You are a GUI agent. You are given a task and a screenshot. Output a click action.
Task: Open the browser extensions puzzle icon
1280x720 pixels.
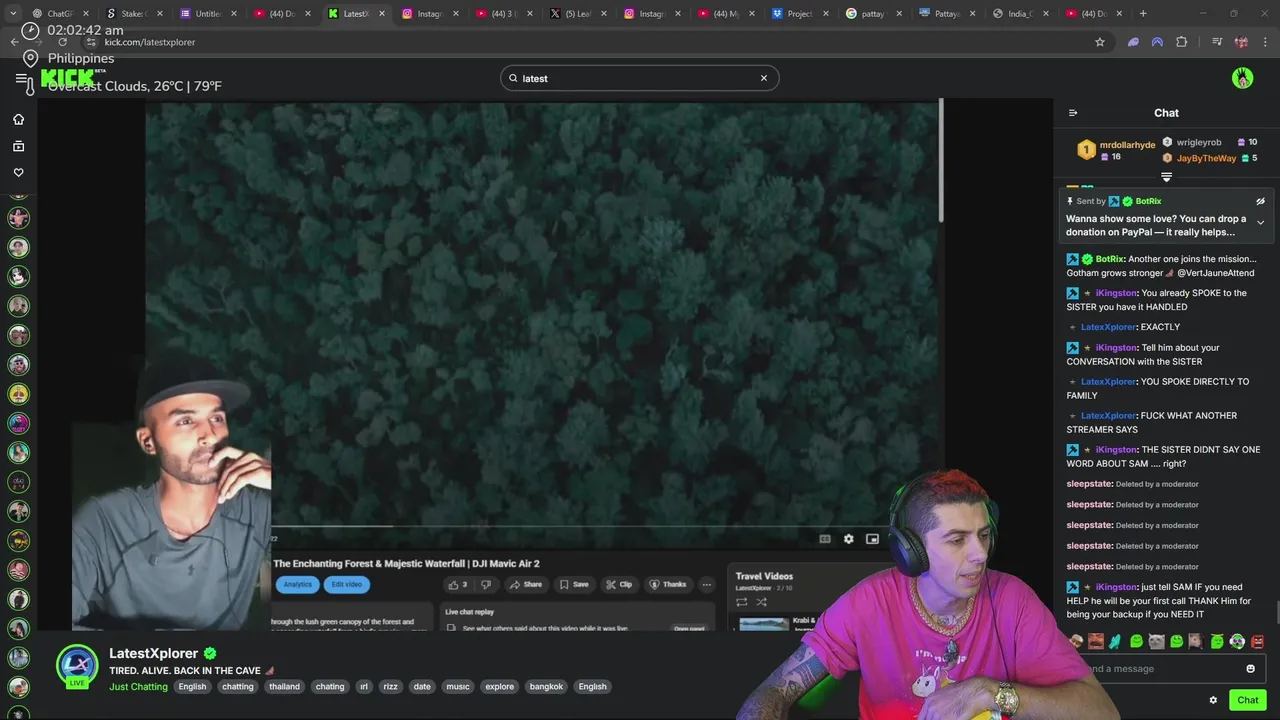(x=1182, y=42)
